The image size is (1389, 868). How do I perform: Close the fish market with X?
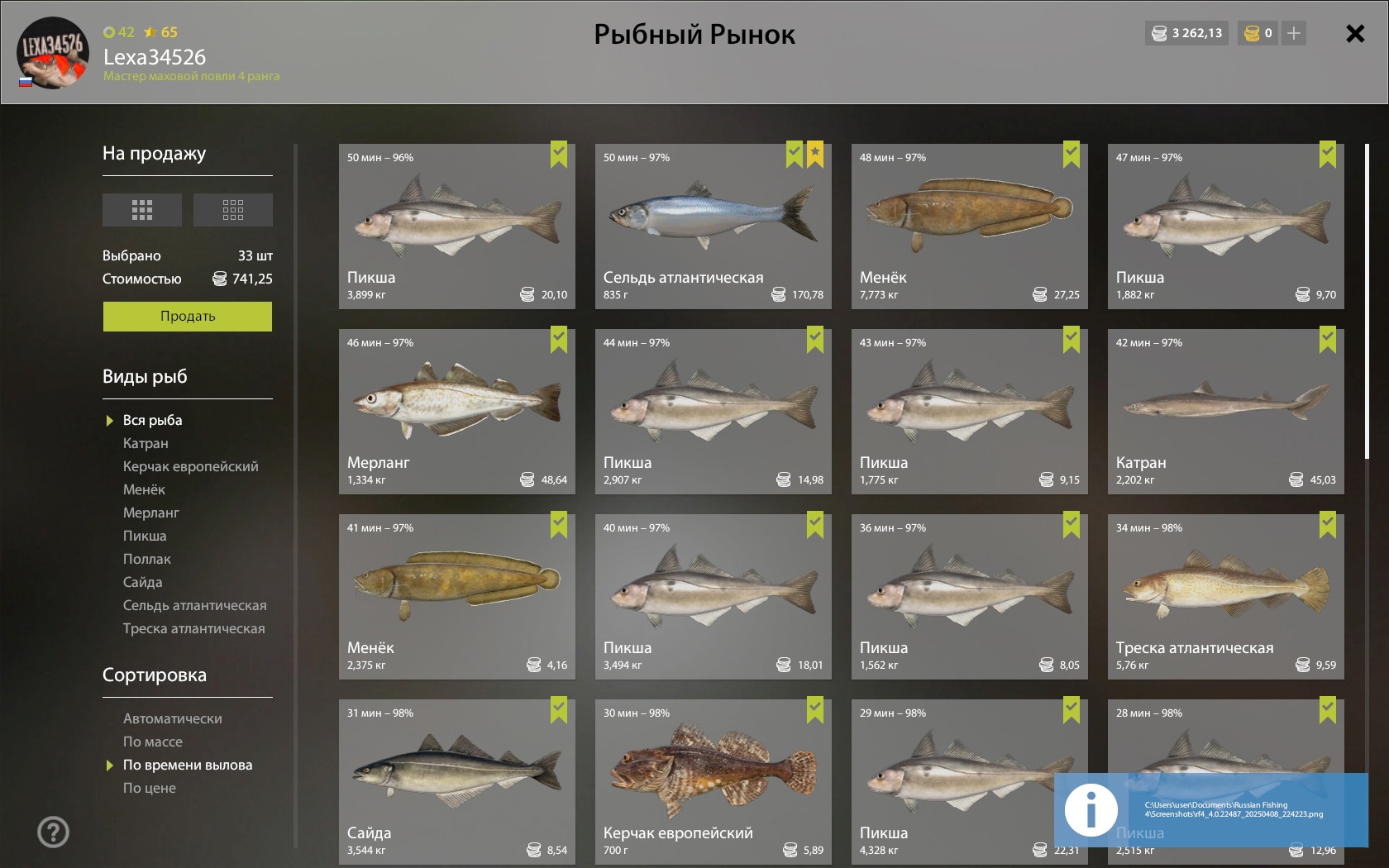1355,33
